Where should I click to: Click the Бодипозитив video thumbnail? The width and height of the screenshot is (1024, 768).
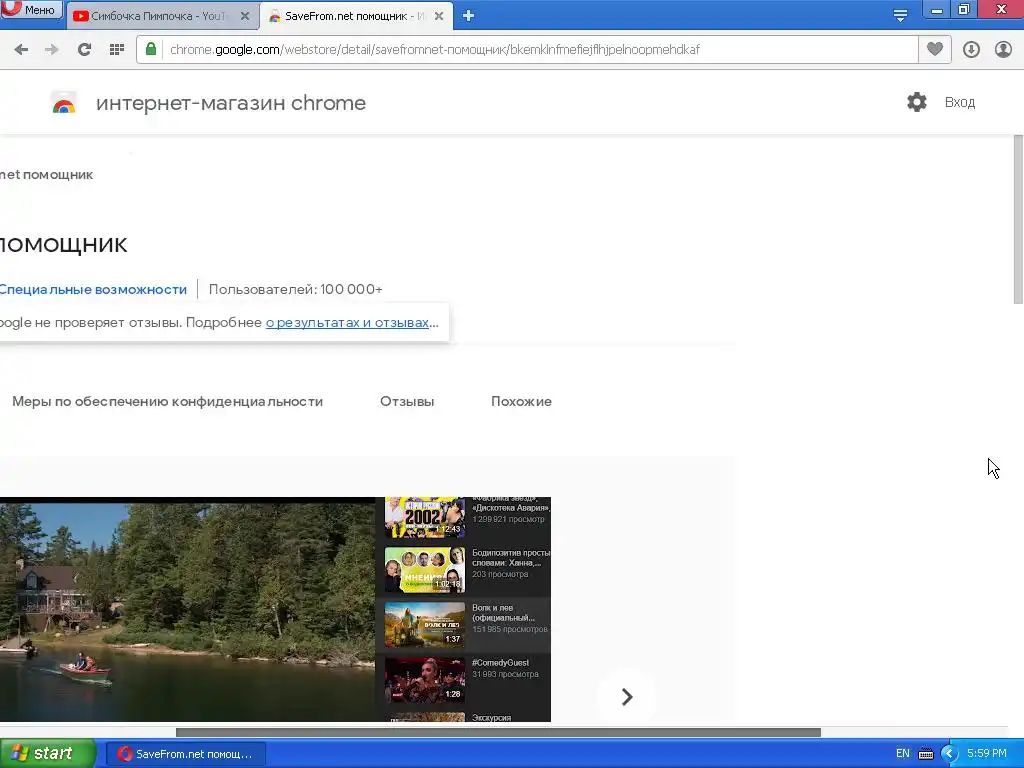424,569
